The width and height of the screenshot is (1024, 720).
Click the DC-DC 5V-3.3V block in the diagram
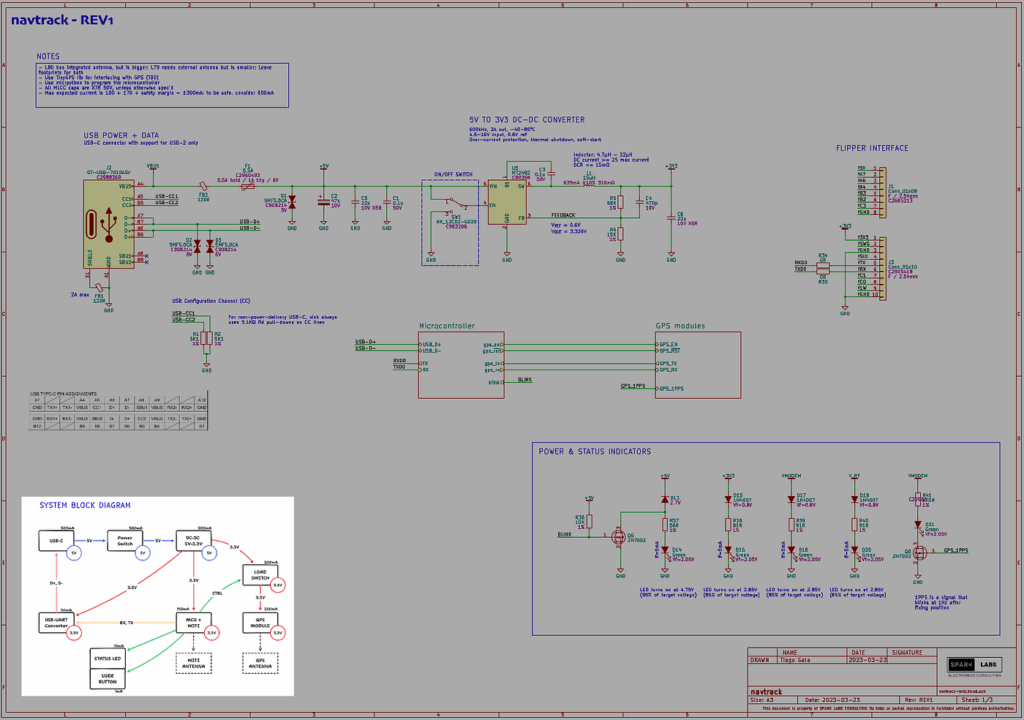click(193, 541)
